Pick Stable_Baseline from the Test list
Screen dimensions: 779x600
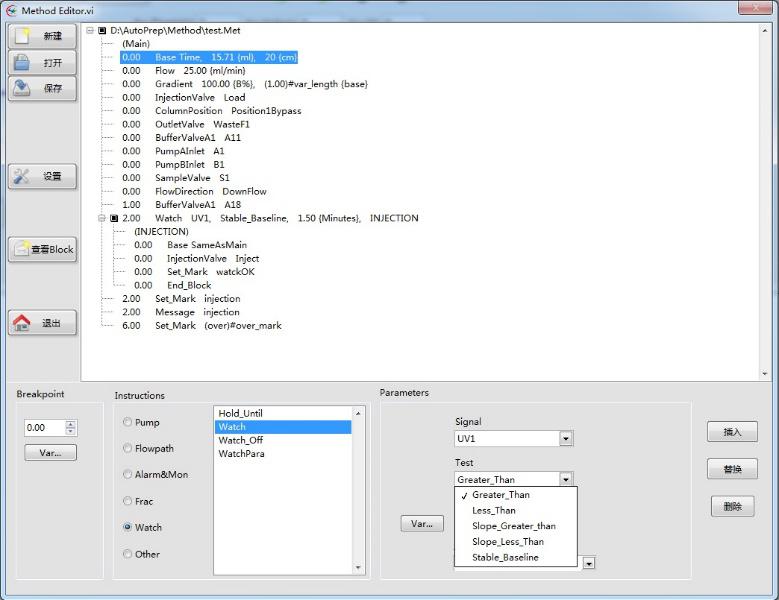point(505,557)
